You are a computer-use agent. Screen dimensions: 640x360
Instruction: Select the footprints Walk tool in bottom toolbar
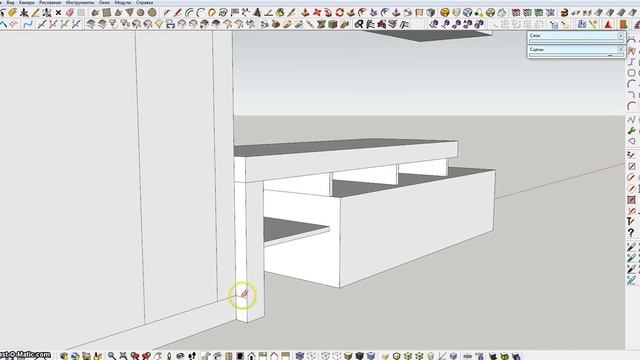192,356
